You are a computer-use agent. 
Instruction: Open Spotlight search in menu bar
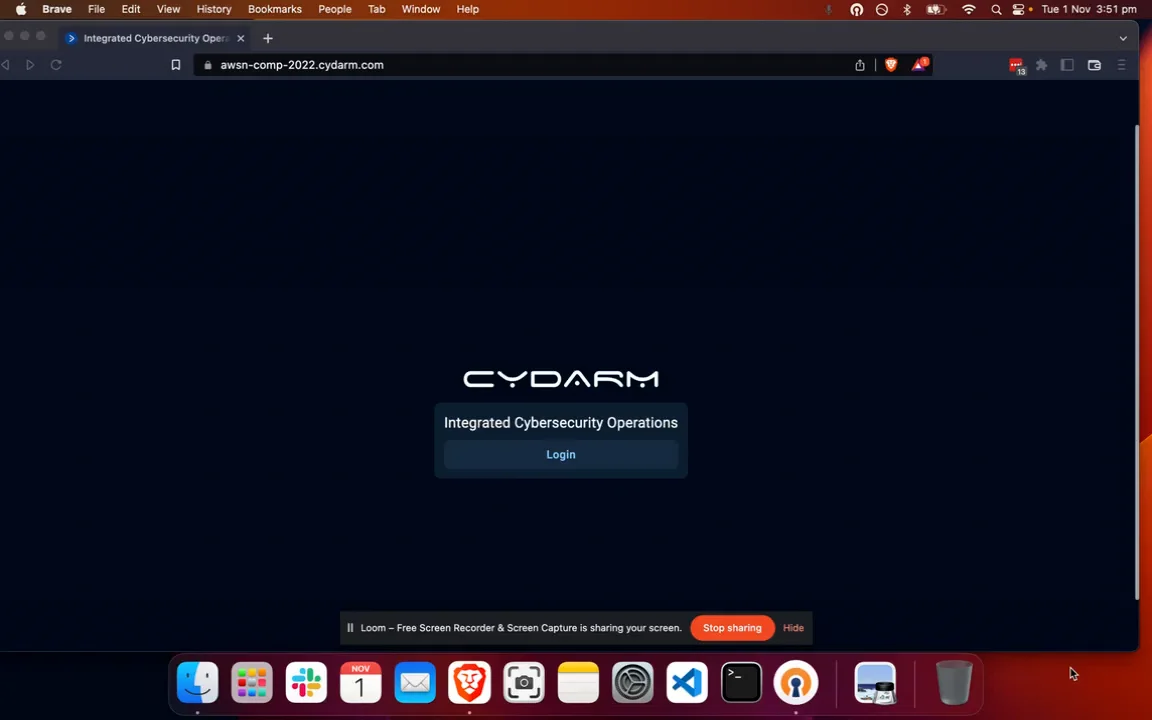(996, 10)
